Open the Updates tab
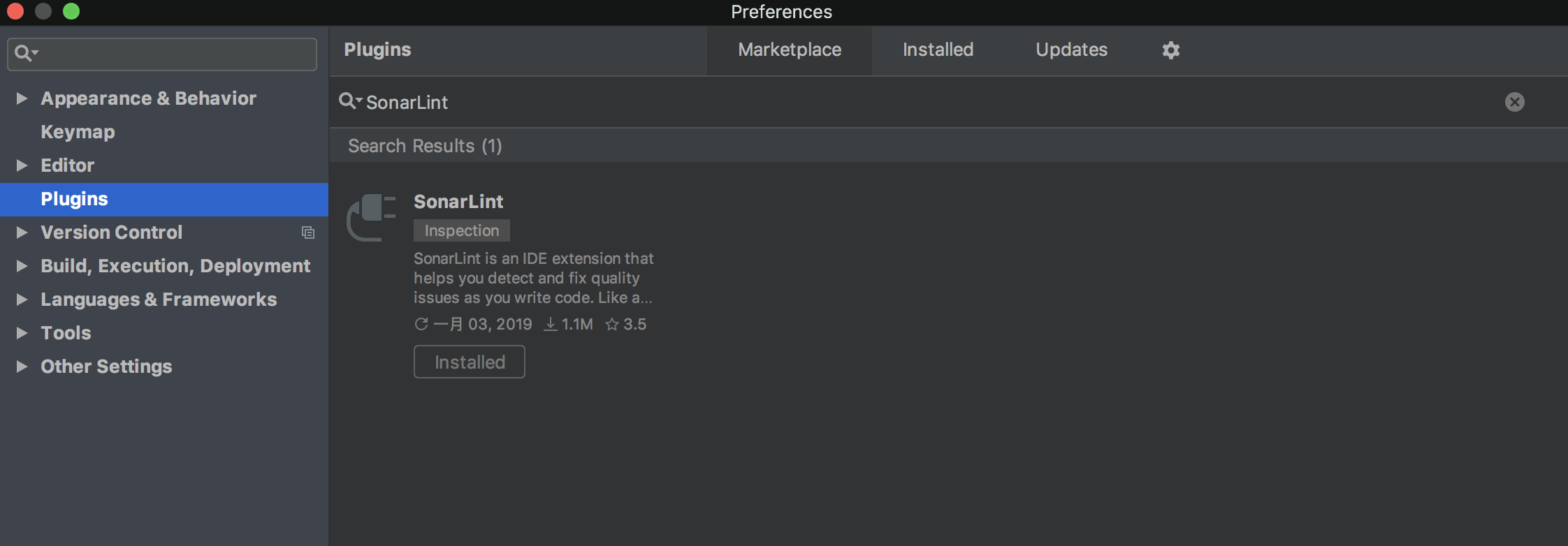Screen dimensions: 1568x546 point(1071,50)
